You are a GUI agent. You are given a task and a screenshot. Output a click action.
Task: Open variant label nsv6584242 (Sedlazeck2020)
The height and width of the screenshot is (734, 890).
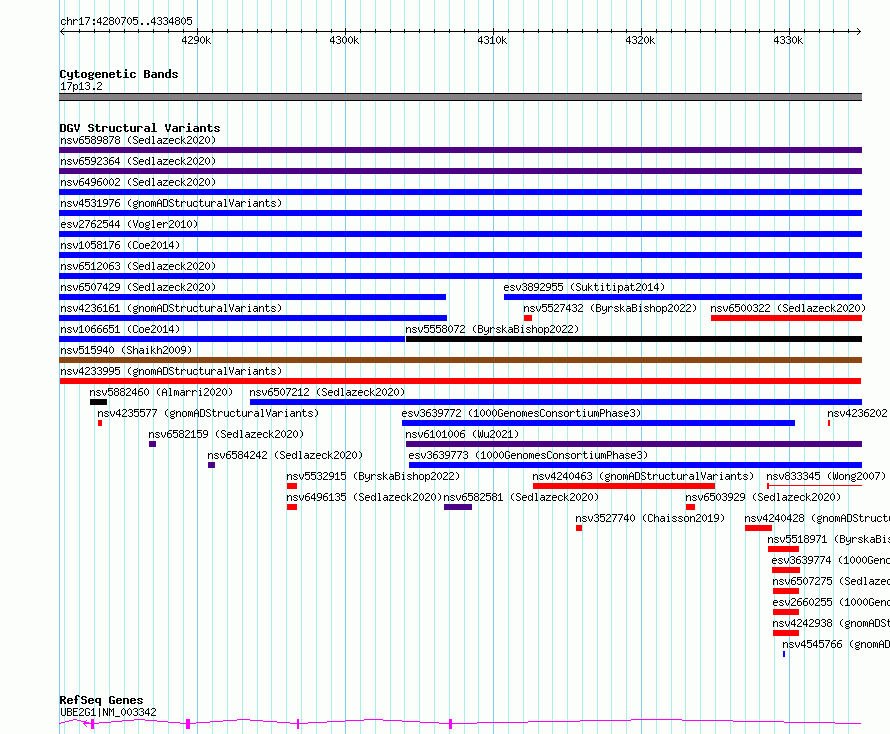pyautogui.click(x=285, y=455)
